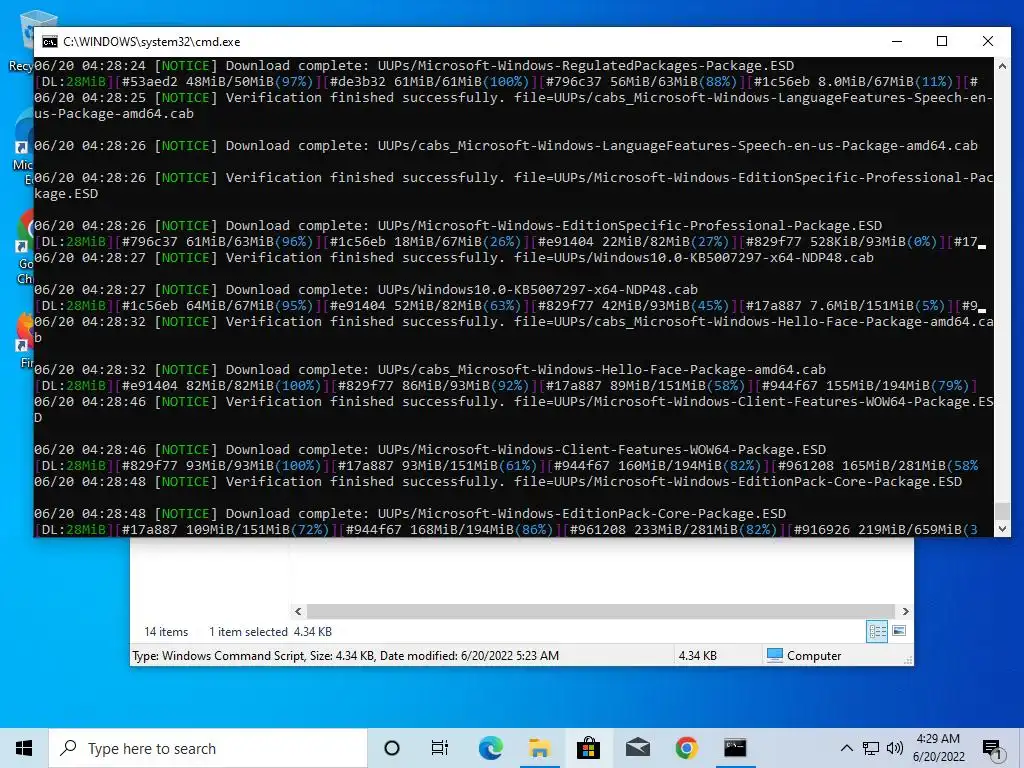Image resolution: width=1024 pixels, height=768 pixels.
Task: Click the KB5007297-x64-NDP48.cab download complete line
Action: 366,289
